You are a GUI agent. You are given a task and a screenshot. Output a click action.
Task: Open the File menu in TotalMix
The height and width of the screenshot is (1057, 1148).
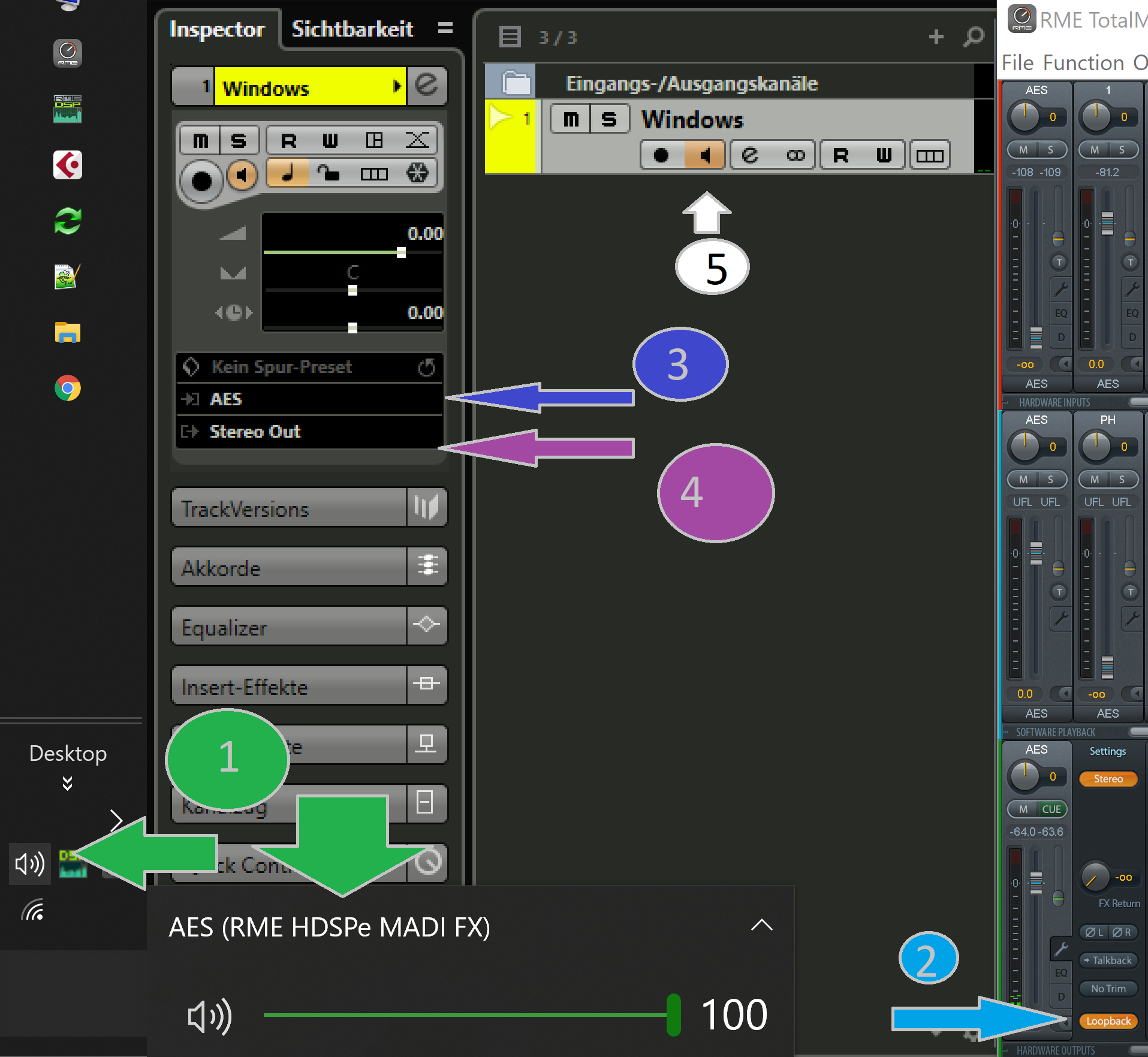tap(1018, 63)
